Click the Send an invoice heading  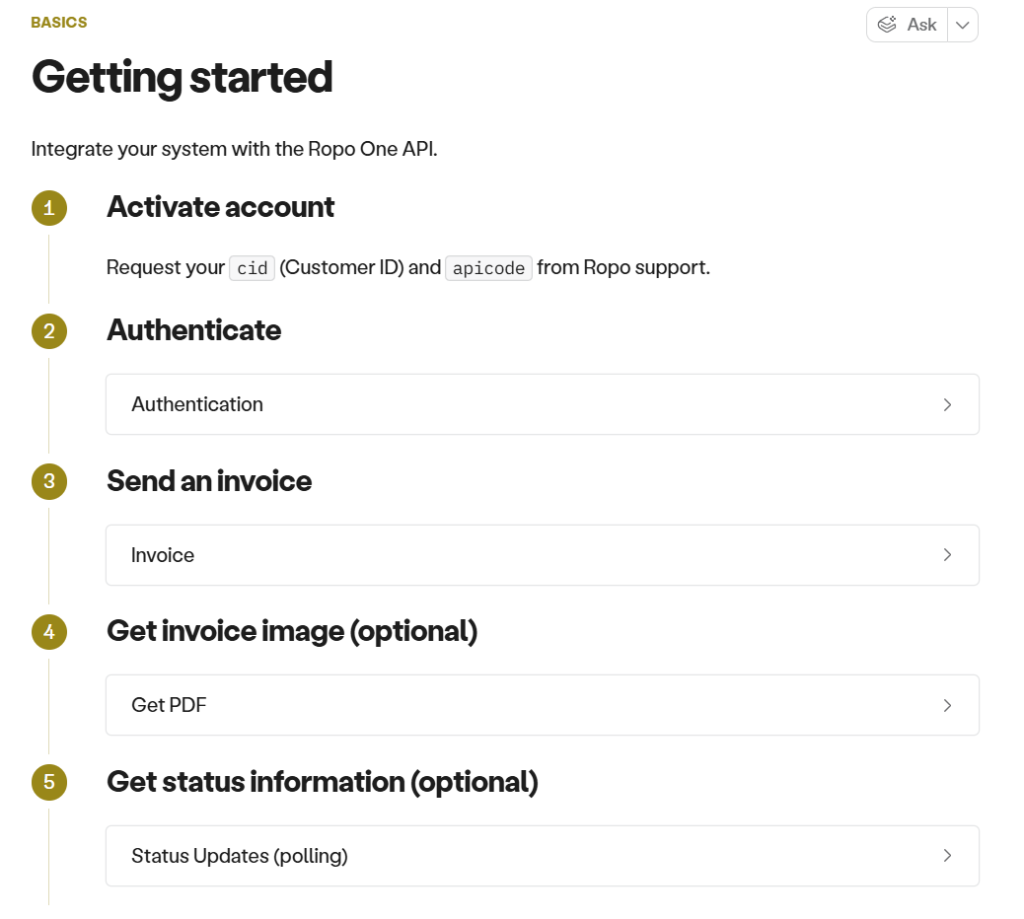point(209,481)
